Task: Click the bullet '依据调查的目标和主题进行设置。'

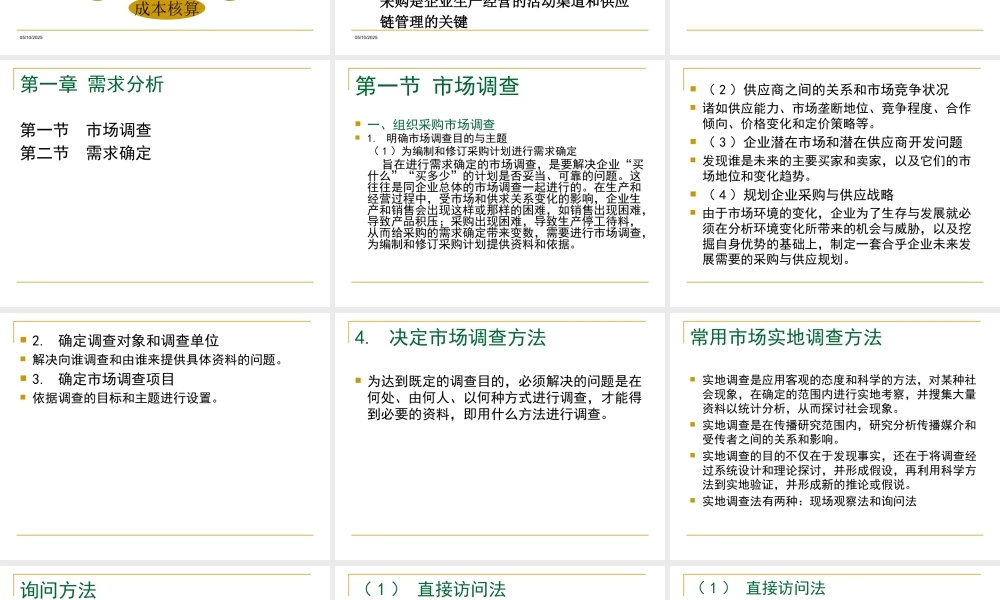Action: coord(126,399)
